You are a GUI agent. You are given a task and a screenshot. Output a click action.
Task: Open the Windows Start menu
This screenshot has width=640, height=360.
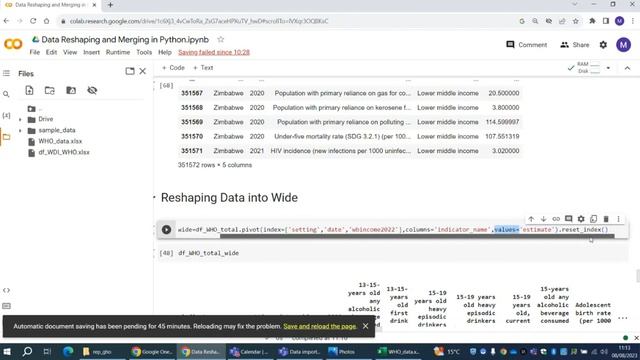pyautogui.click(x=7, y=351)
